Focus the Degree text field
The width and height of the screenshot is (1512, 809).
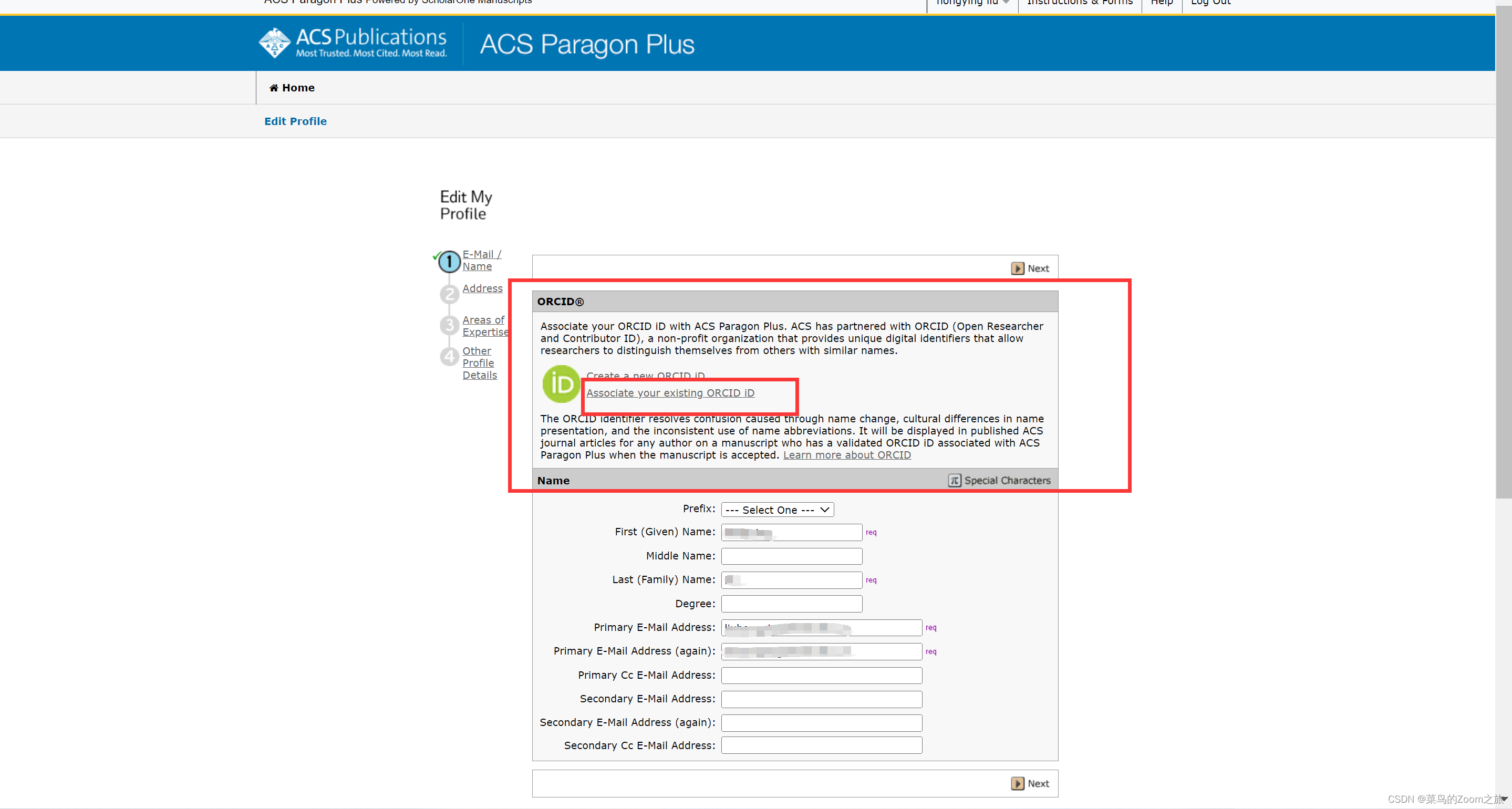coord(791,604)
